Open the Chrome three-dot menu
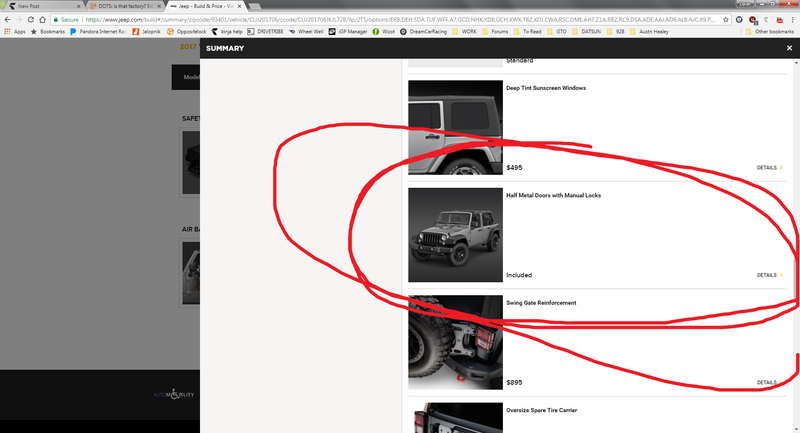 pyautogui.click(x=792, y=19)
